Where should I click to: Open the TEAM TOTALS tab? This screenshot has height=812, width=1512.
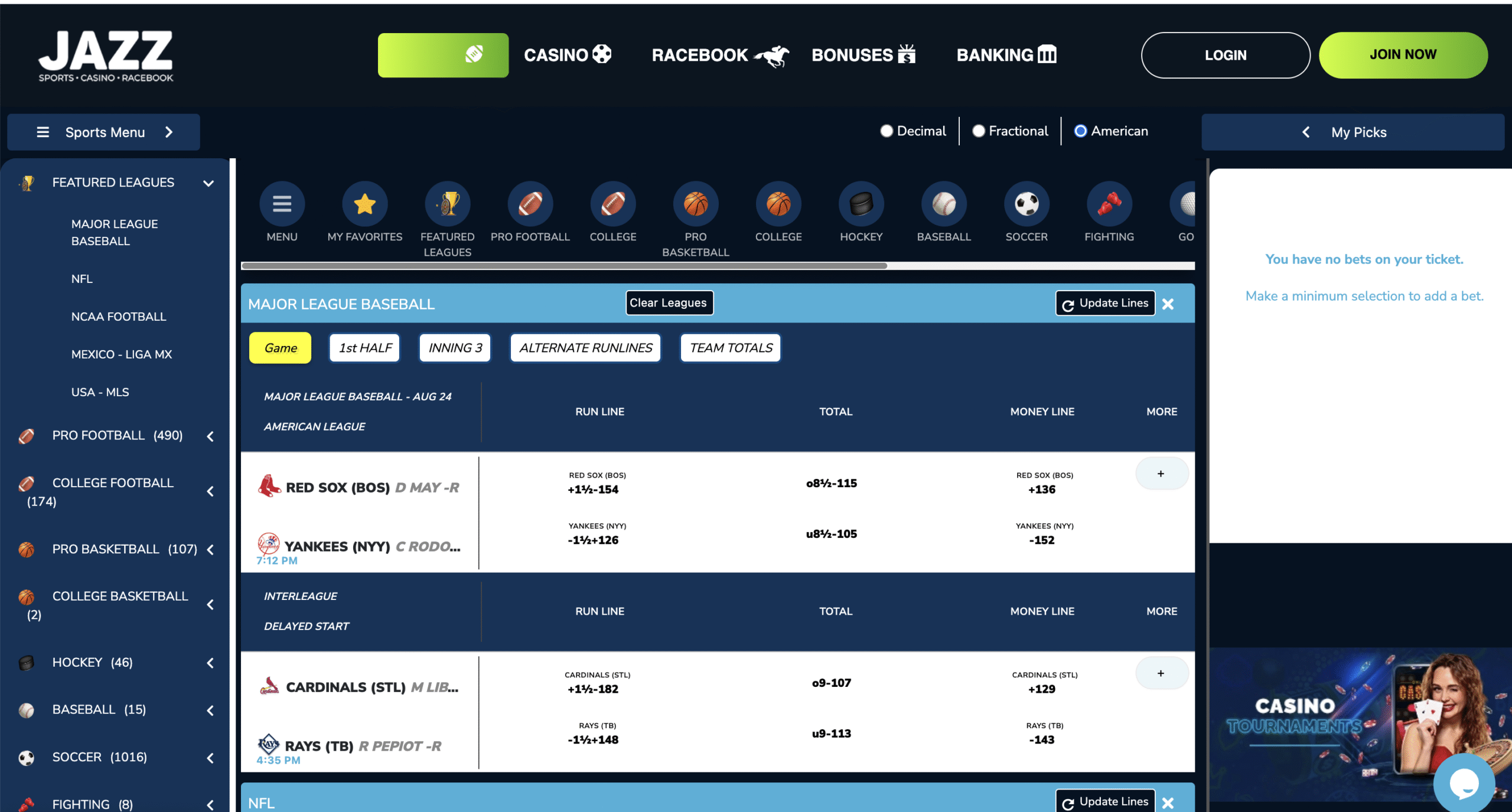(x=731, y=348)
